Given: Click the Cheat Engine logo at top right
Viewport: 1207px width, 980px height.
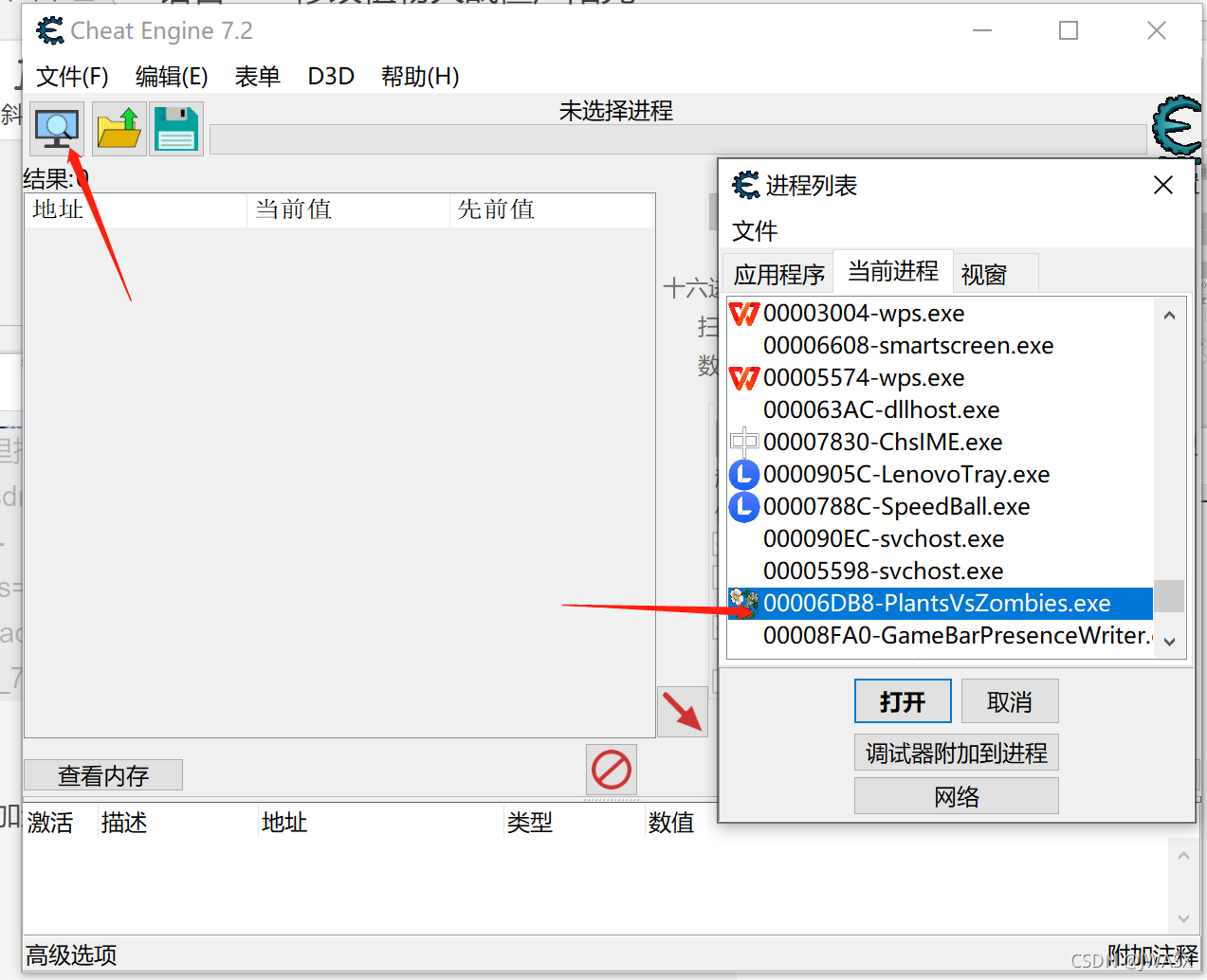Looking at the screenshot, I should click(x=1178, y=126).
